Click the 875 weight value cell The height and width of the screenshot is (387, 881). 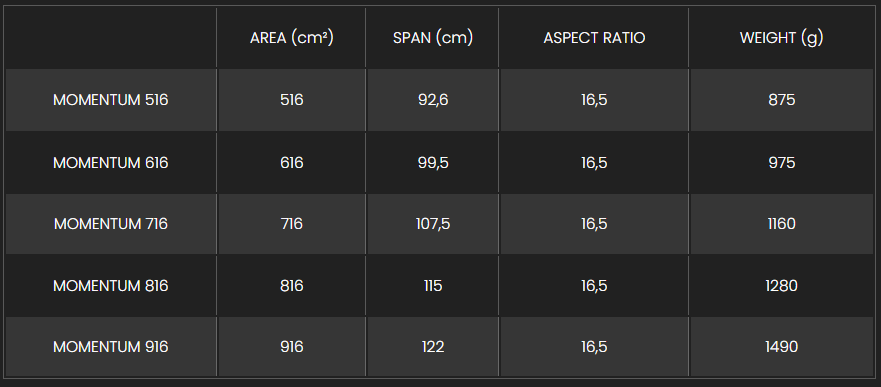tap(782, 100)
